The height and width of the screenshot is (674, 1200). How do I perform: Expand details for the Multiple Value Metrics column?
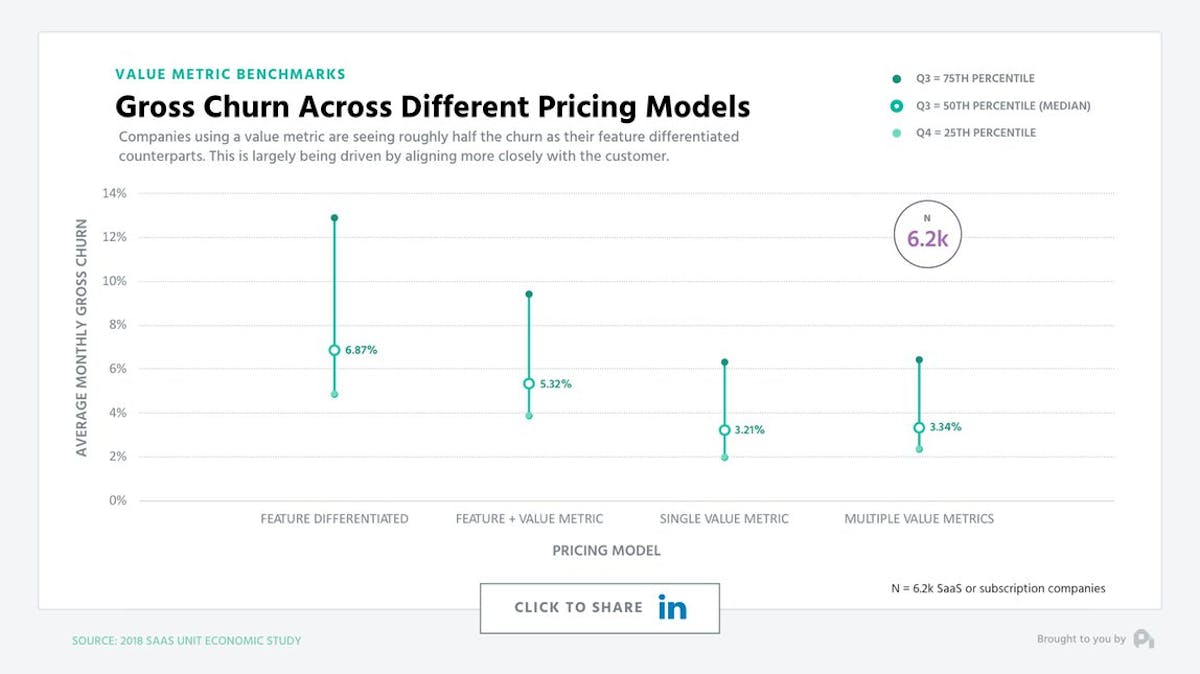coord(919,518)
